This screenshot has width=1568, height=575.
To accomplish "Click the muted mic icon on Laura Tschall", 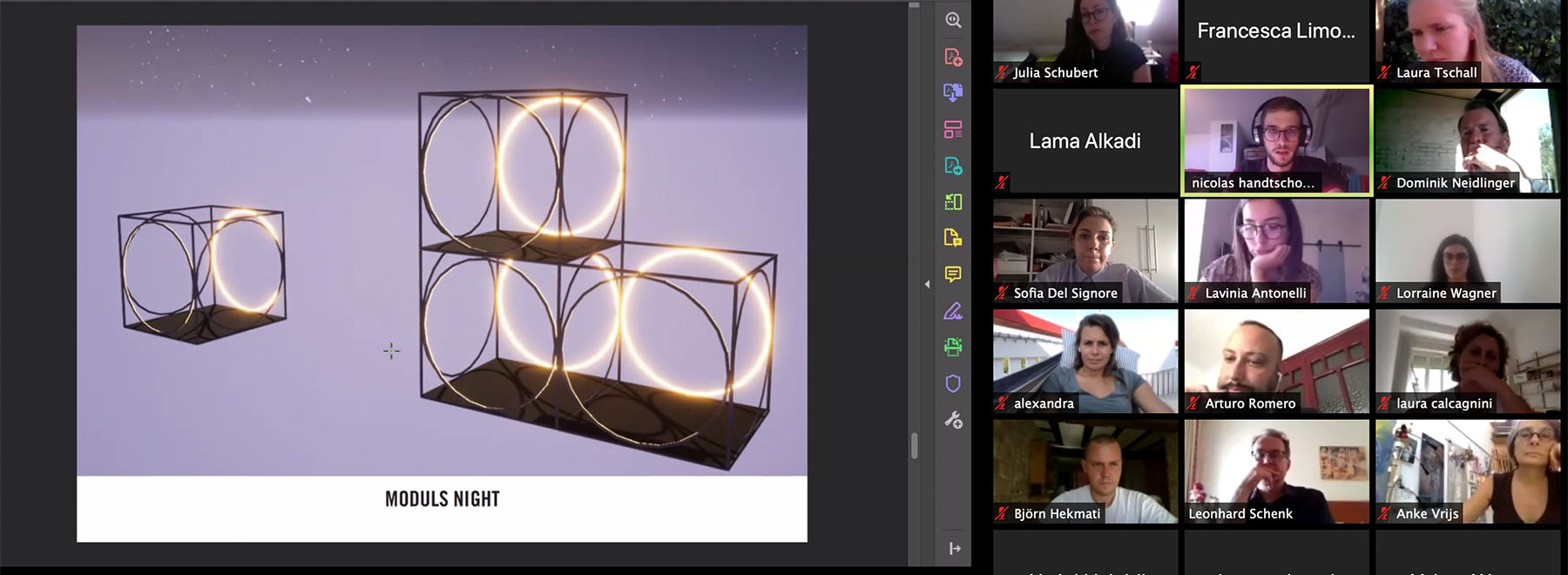I will [x=1385, y=72].
